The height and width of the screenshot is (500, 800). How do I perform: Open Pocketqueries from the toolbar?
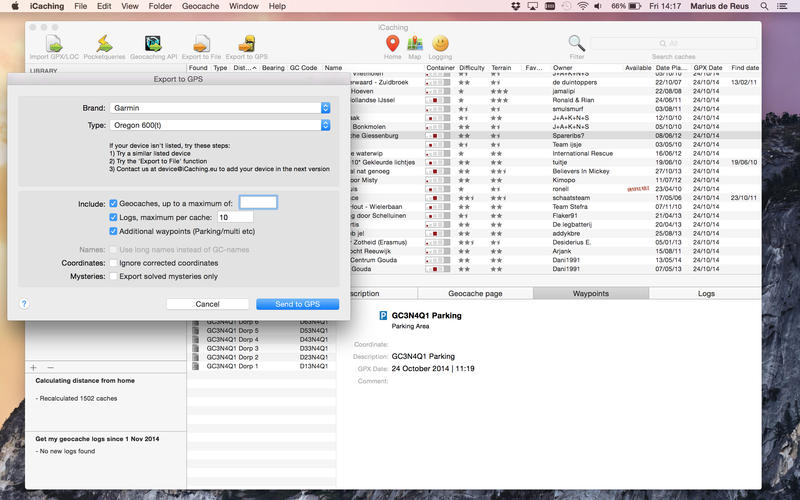click(104, 44)
